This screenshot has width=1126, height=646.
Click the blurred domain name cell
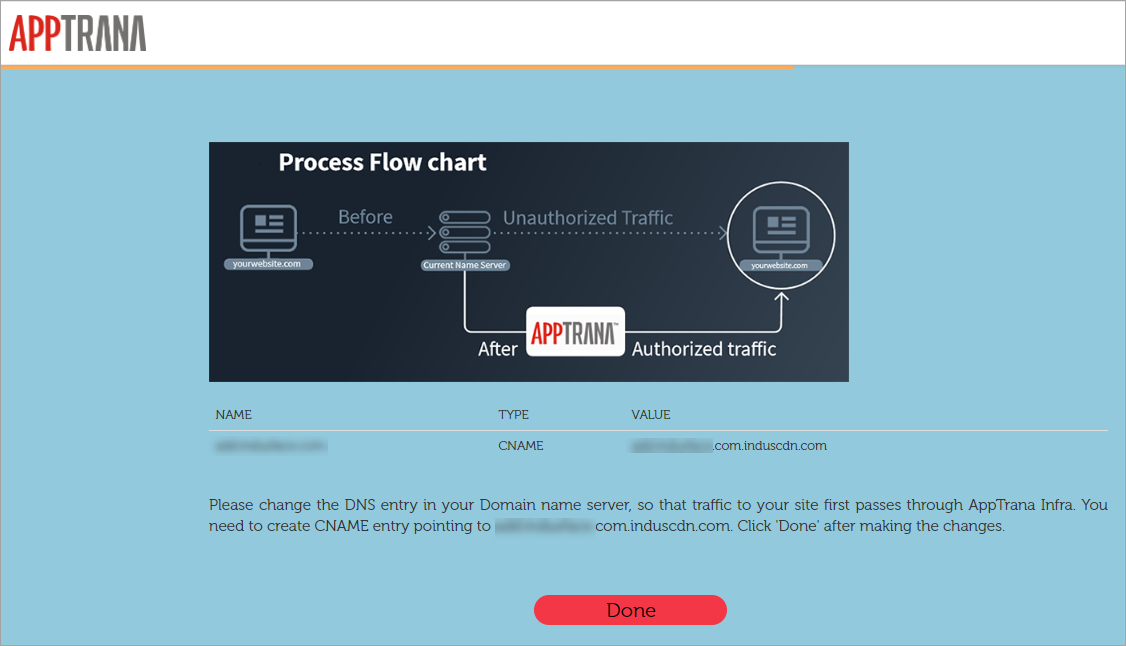pyautogui.click(x=271, y=446)
